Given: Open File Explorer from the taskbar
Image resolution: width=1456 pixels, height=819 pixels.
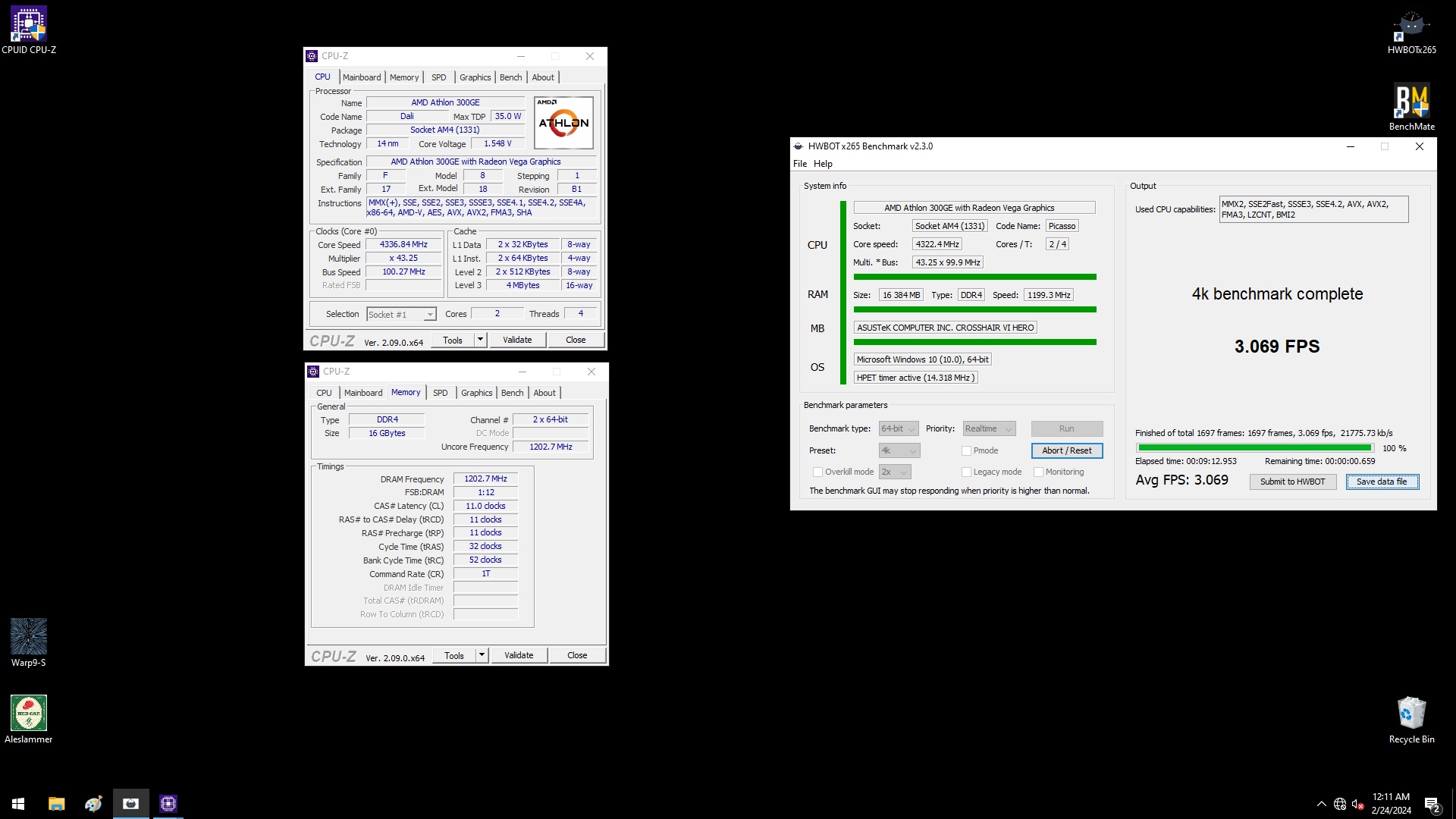Looking at the screenshot, I should 56,804.
